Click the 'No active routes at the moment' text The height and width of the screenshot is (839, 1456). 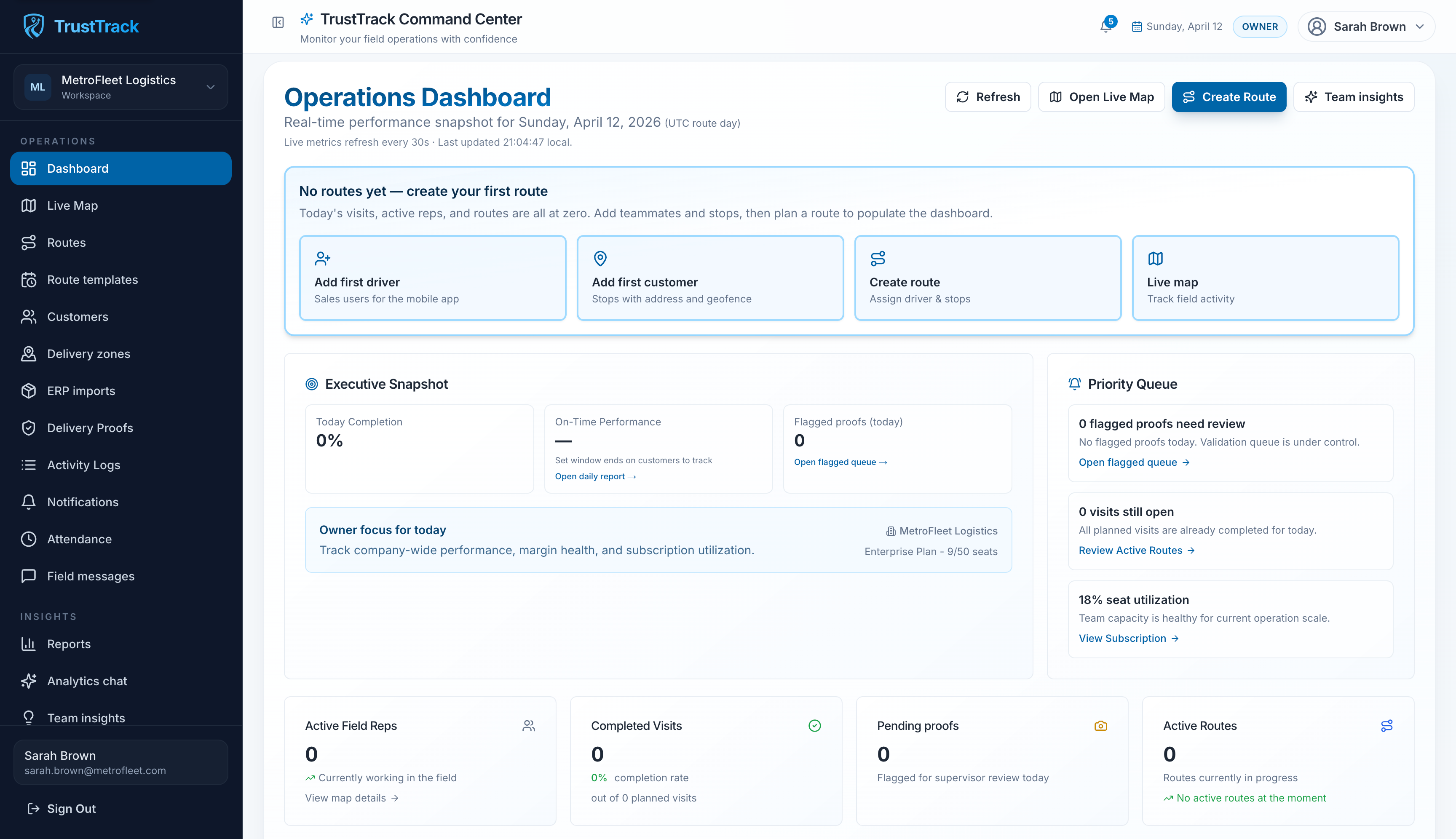1251,798
